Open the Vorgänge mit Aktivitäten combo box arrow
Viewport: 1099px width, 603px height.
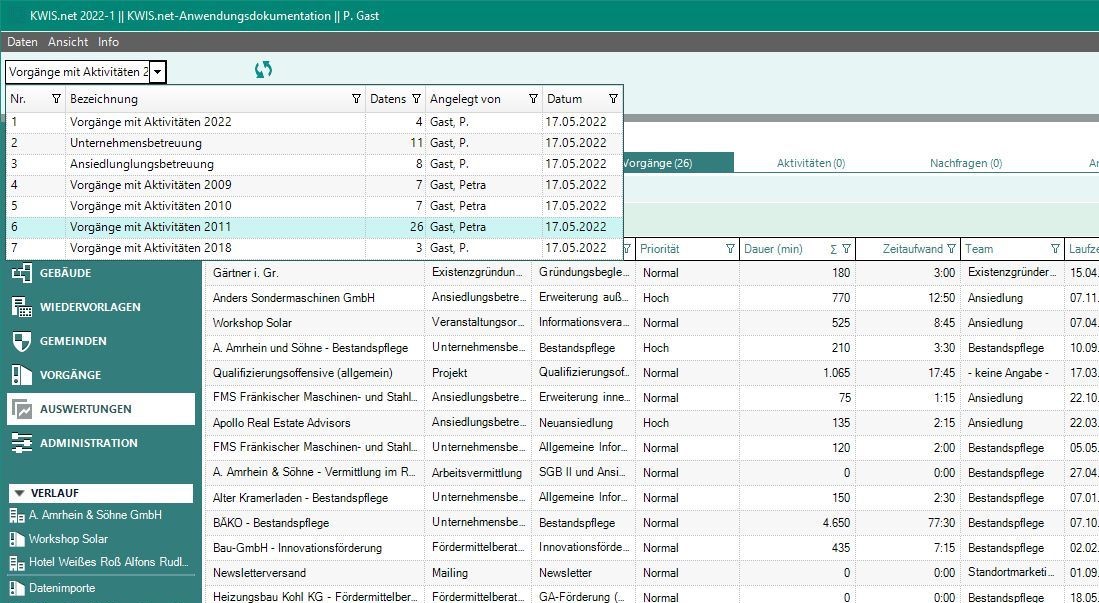coord(158,72)
